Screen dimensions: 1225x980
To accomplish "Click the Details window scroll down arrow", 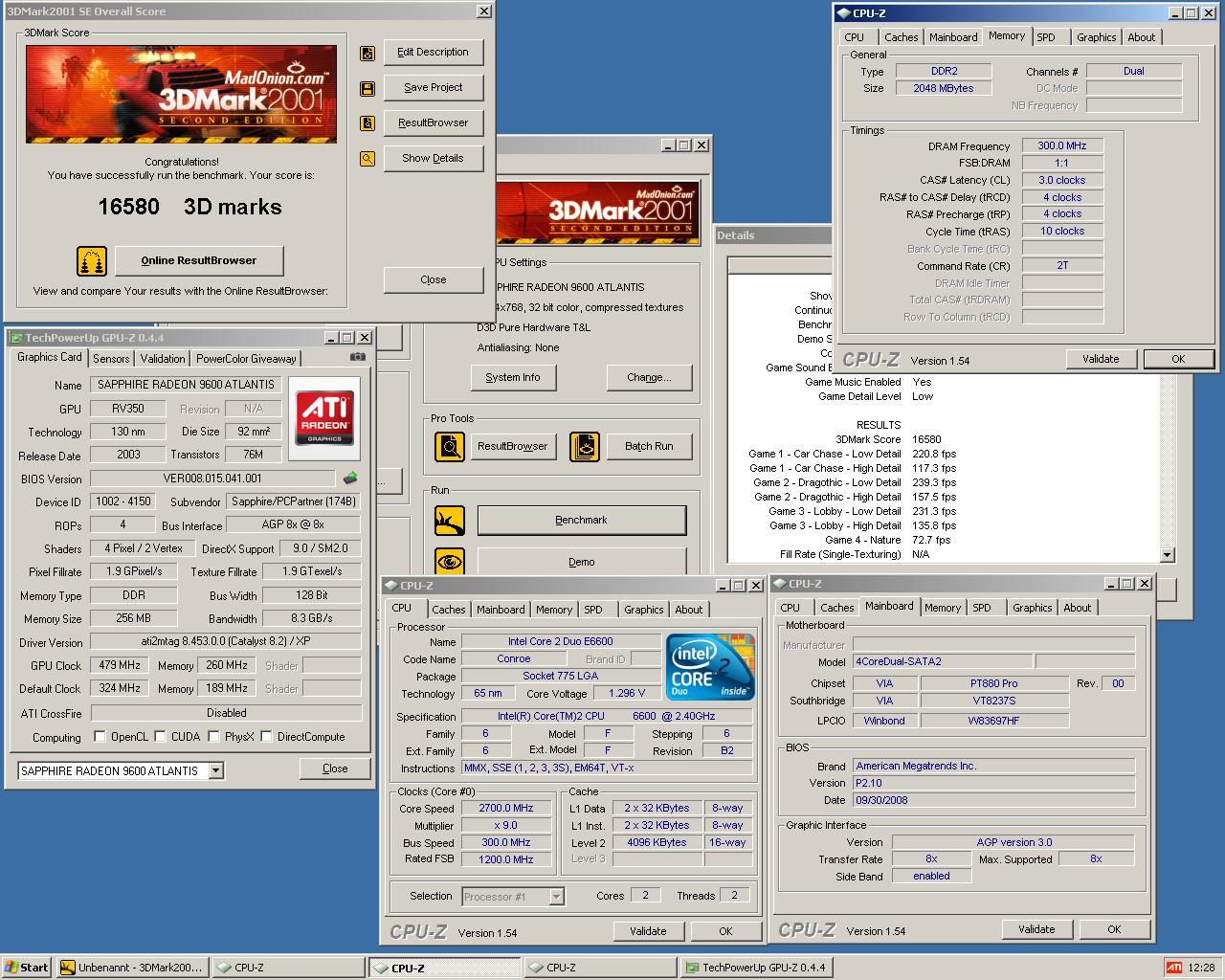I will [x=1167, y=555].
